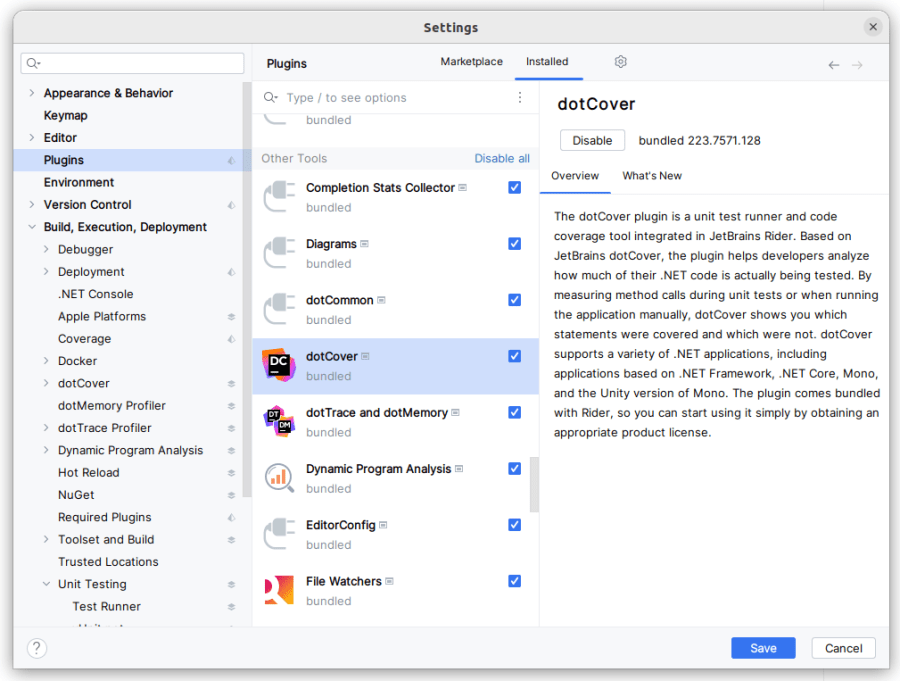Expand the dotTrace Profiler node
Viewport: 900px width, 681px height.
click(46, 428)
